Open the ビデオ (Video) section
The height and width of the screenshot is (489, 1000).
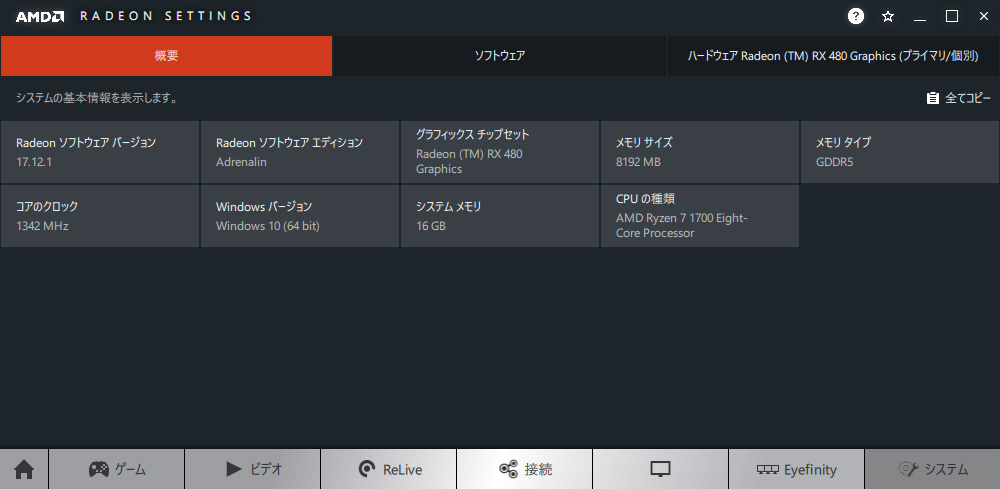pyautogui.click(x=253, y=469)
